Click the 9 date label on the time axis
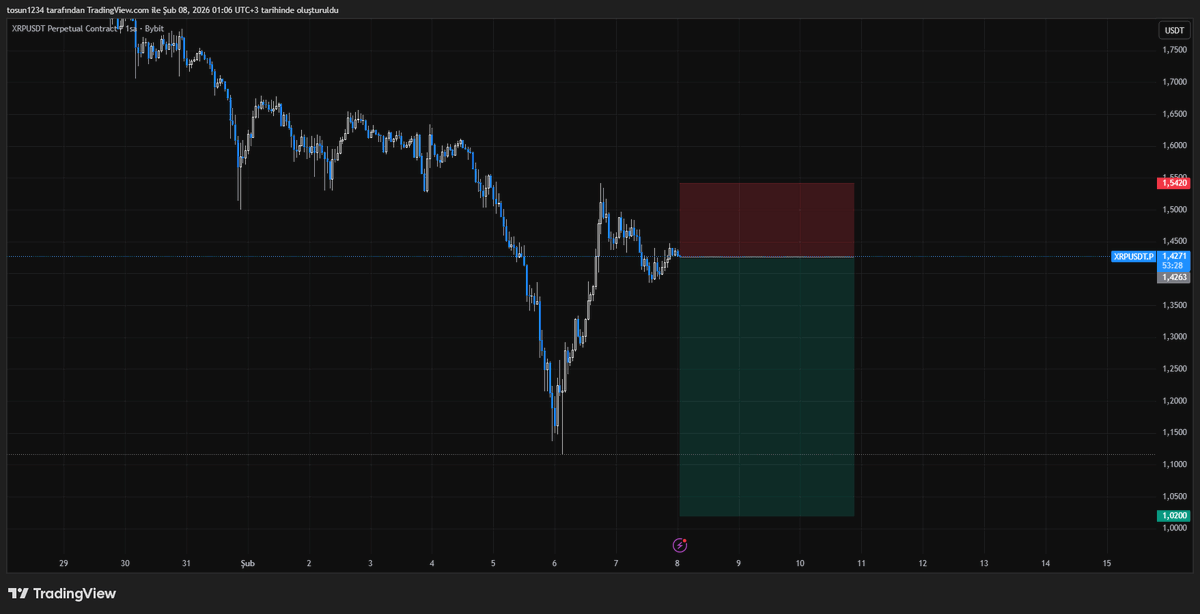 pos(738,564)
